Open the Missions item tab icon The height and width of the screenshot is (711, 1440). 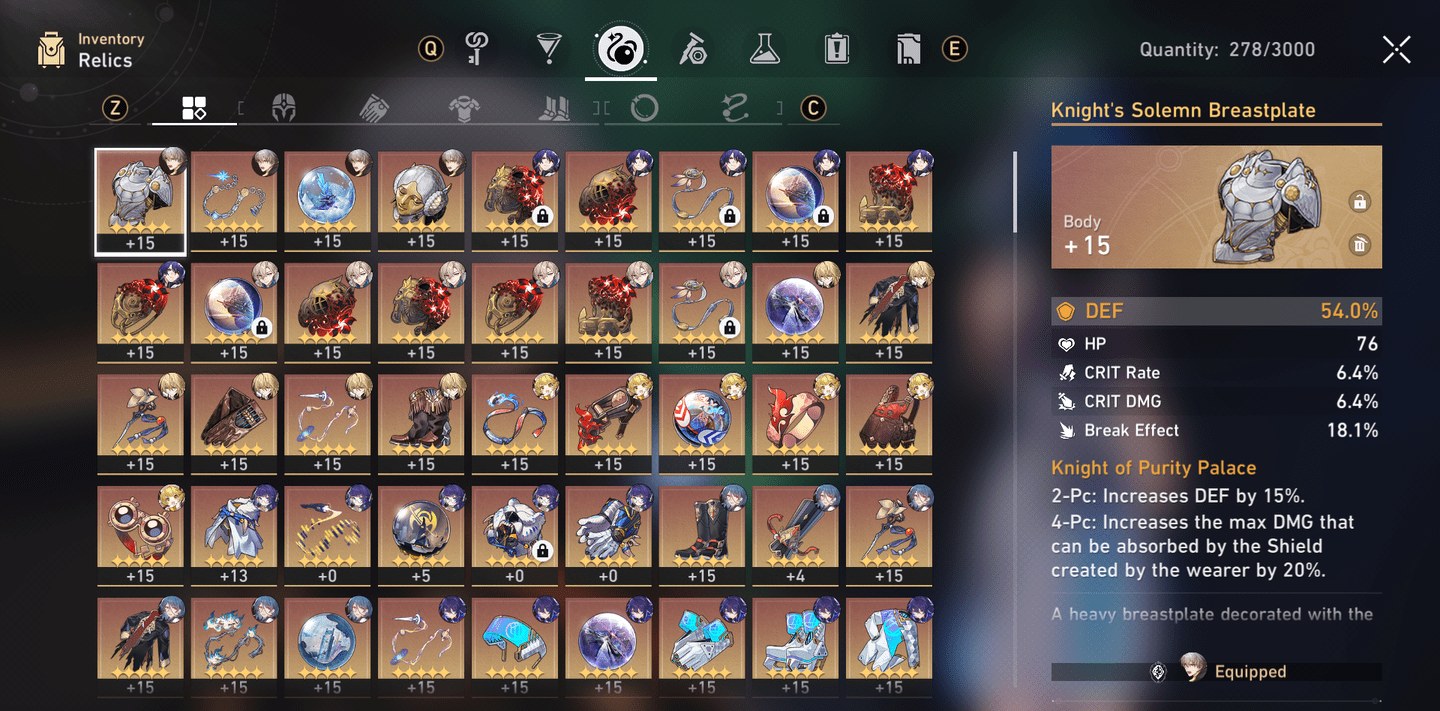pos(836,48)
